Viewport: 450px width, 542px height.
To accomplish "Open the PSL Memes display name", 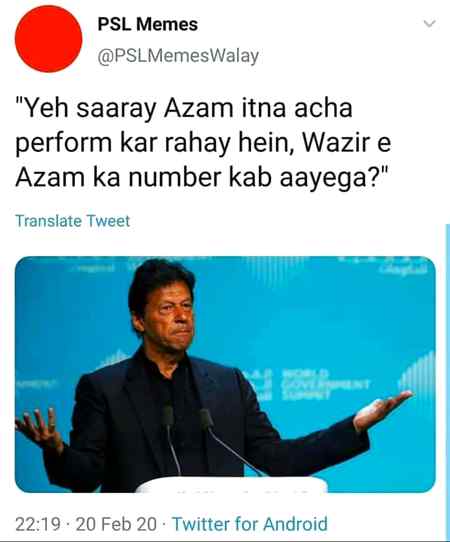I will (148, 25).
